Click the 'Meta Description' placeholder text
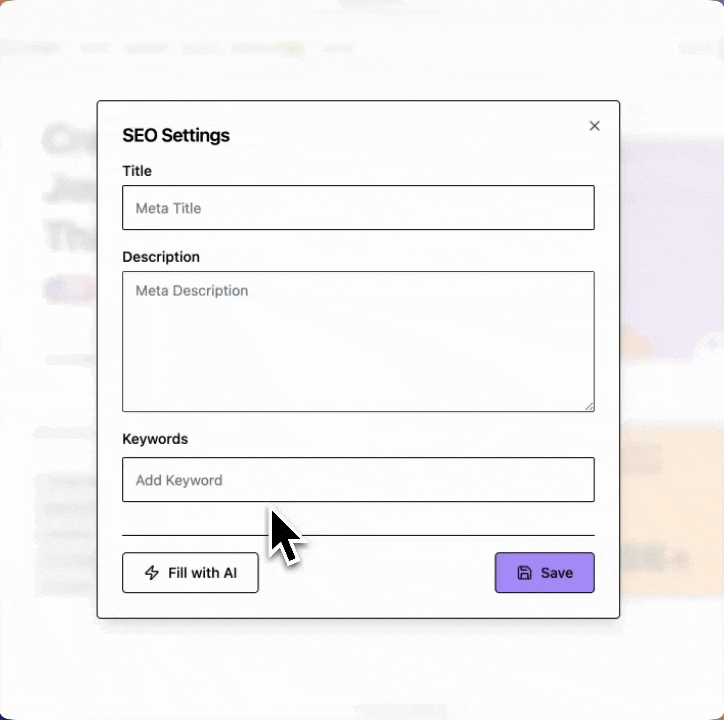724x720 pixels. [x=192, y=291]
